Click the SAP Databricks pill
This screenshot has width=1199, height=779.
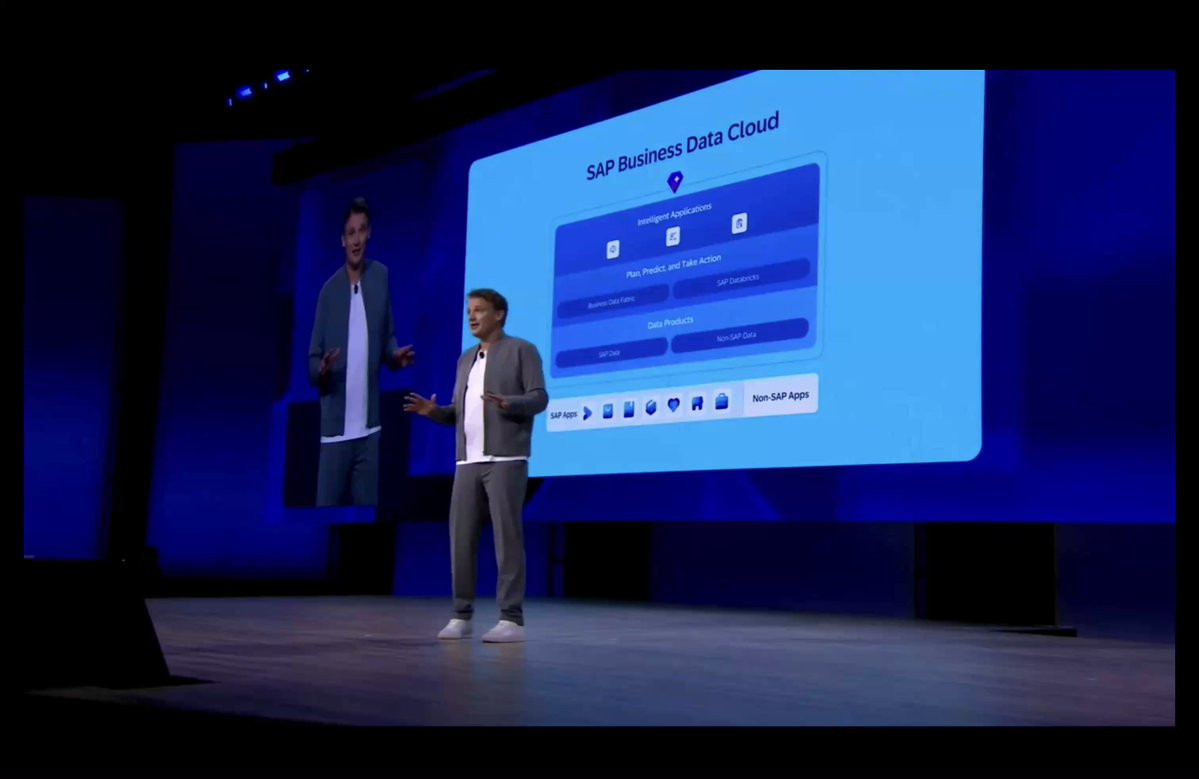coord(740,280)
